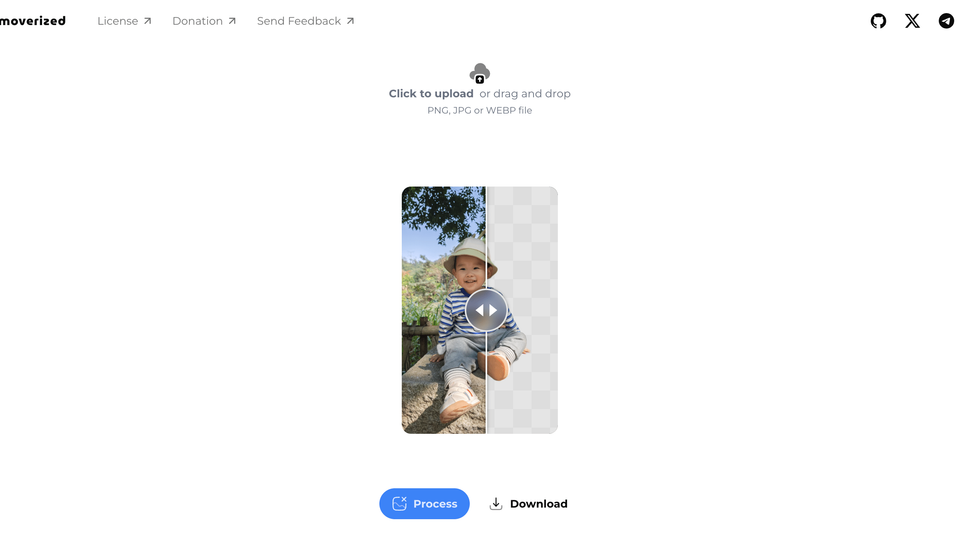Open the GitHub repository icon
Screen dimensions: 960x540
pyautogui.click(x=878, y=21)
